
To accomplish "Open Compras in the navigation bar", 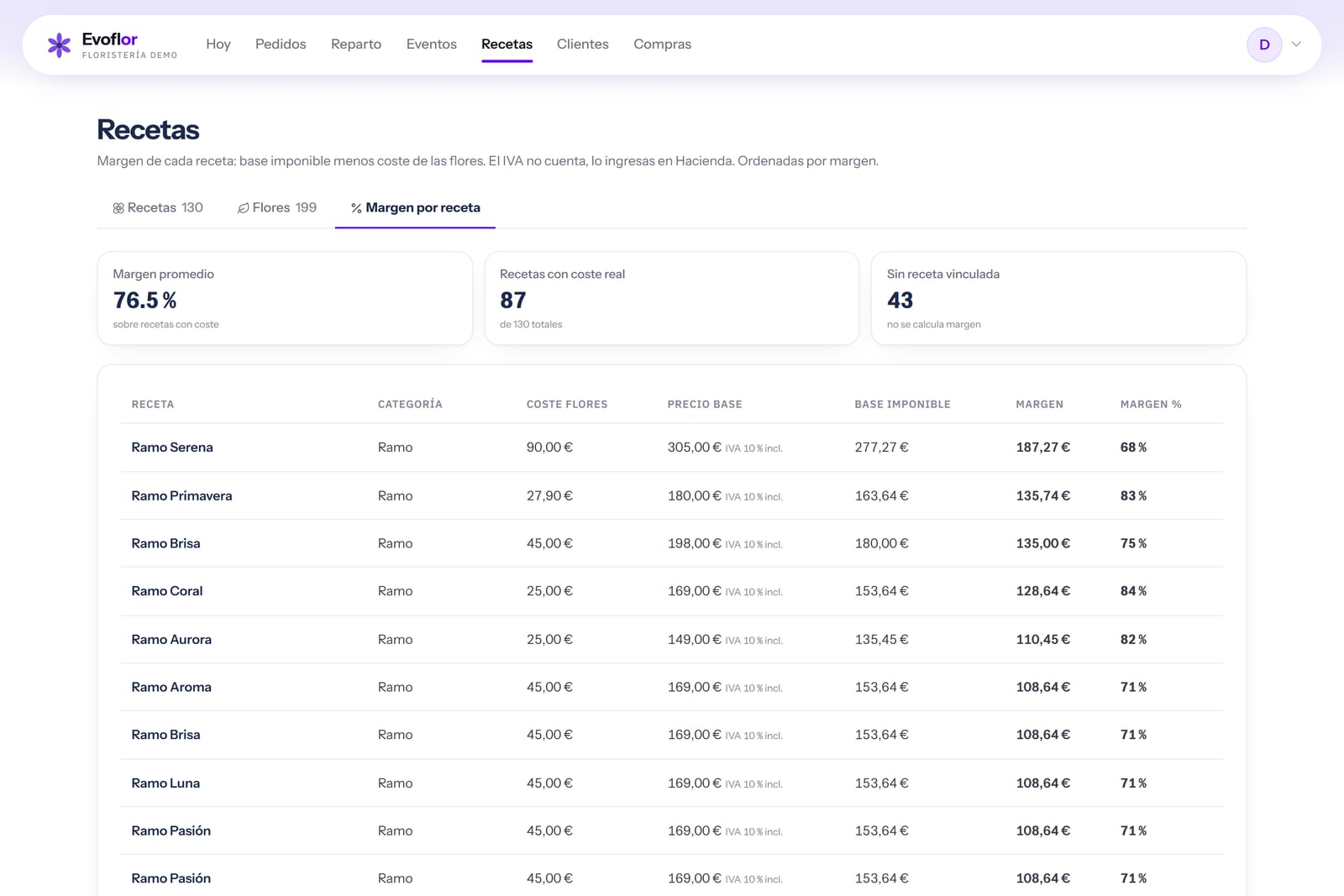I will tap(663, 44).
